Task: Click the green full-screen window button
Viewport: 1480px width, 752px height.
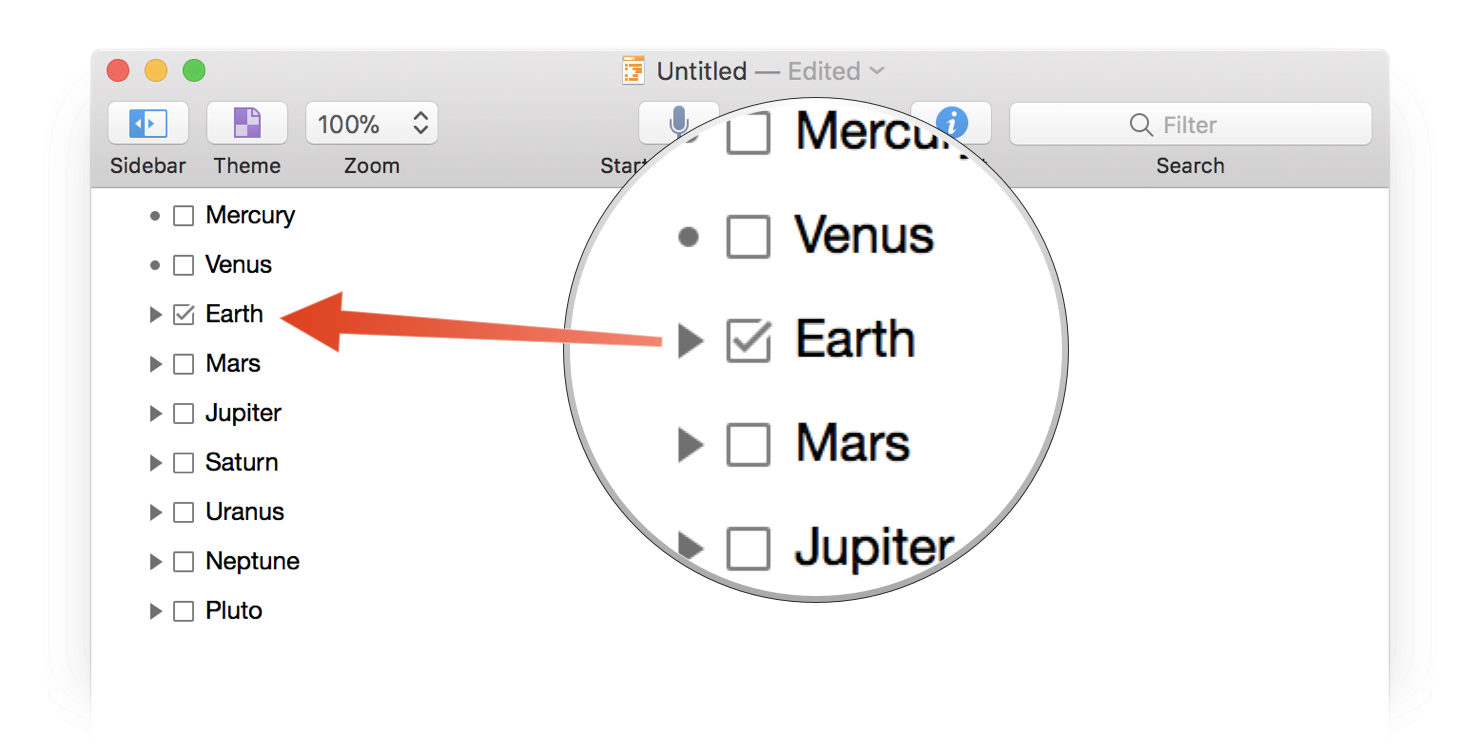Action: (x=194, y=71)
